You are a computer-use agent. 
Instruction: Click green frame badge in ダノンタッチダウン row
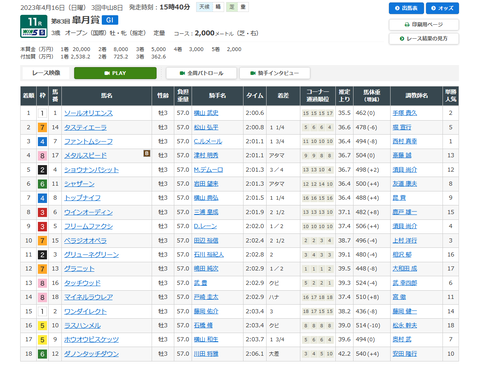pyautogui.click(x=42, y=354)
